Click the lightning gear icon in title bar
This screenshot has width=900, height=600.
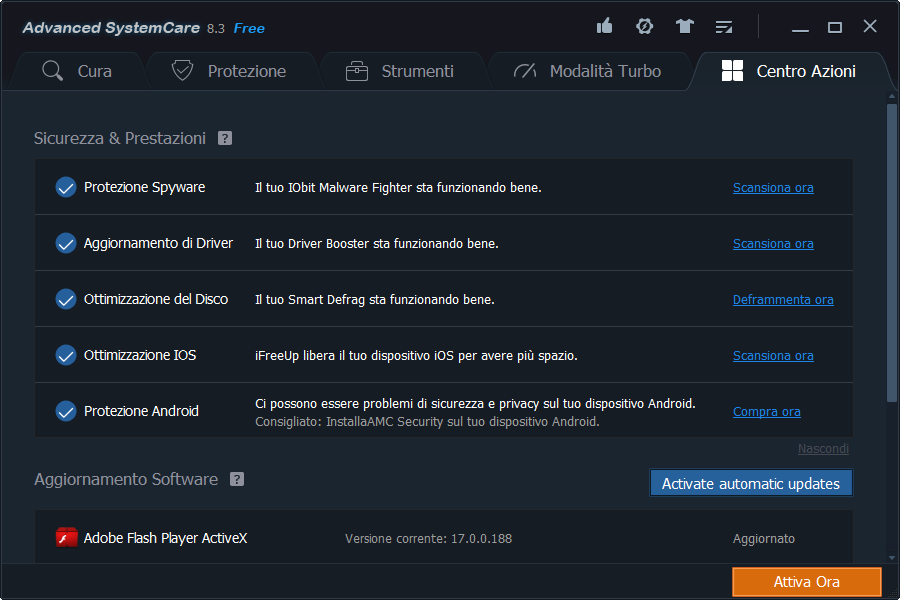(x=645, y=27)
